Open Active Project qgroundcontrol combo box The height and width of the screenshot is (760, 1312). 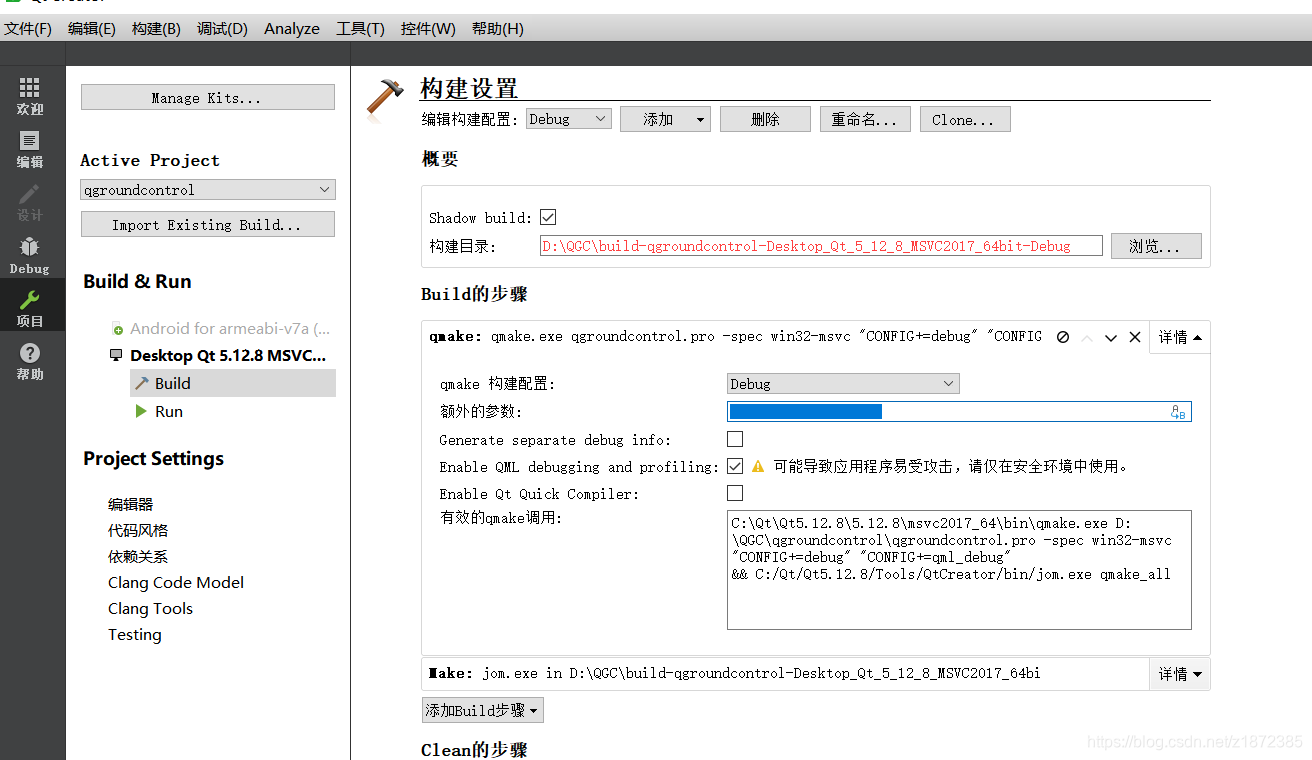pyautogui.click(x=208, y=190)
